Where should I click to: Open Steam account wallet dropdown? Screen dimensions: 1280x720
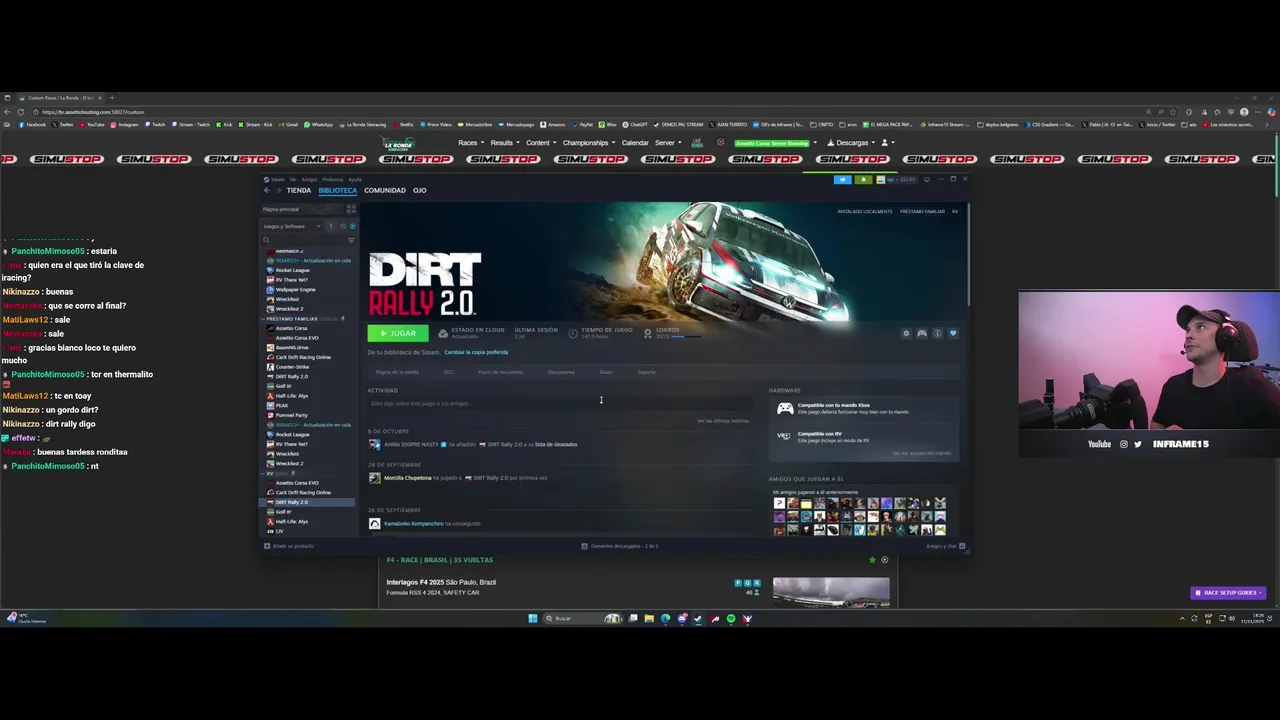coord(897,179)
